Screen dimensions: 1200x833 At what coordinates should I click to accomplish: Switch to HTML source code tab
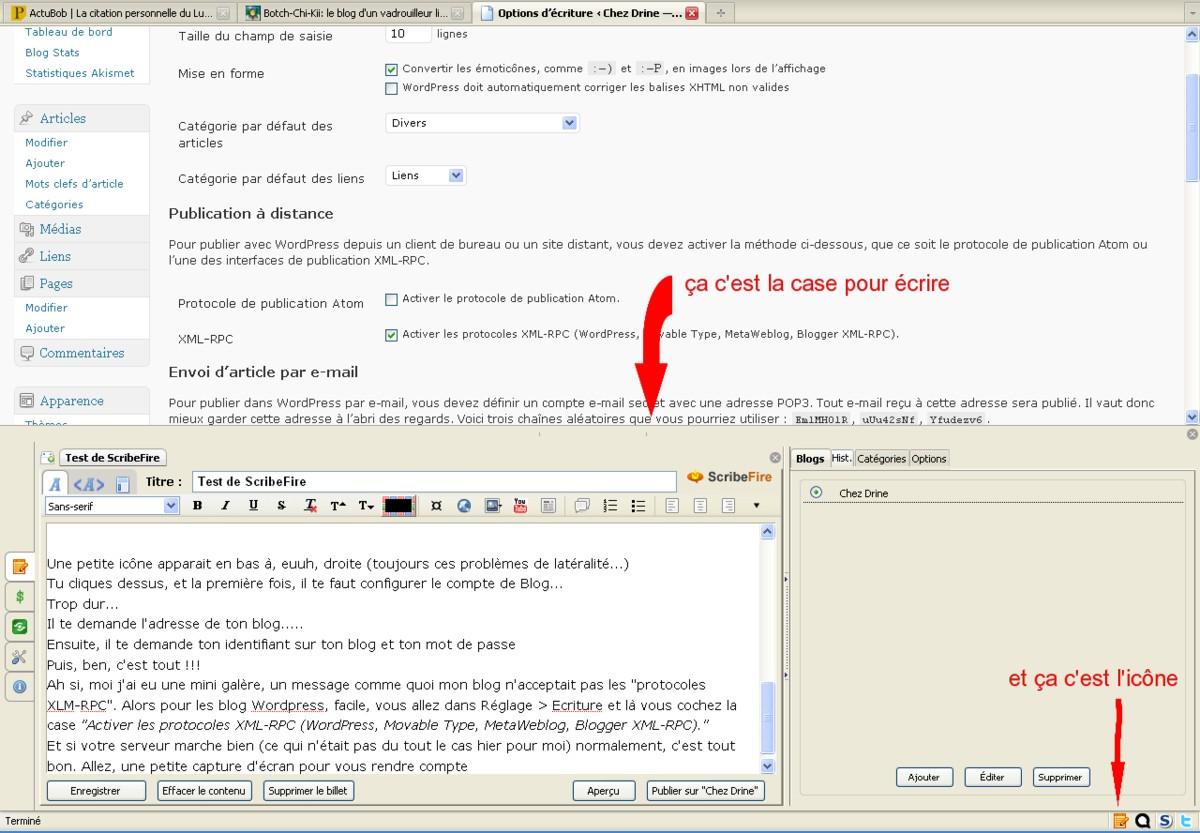coord(89,484)
